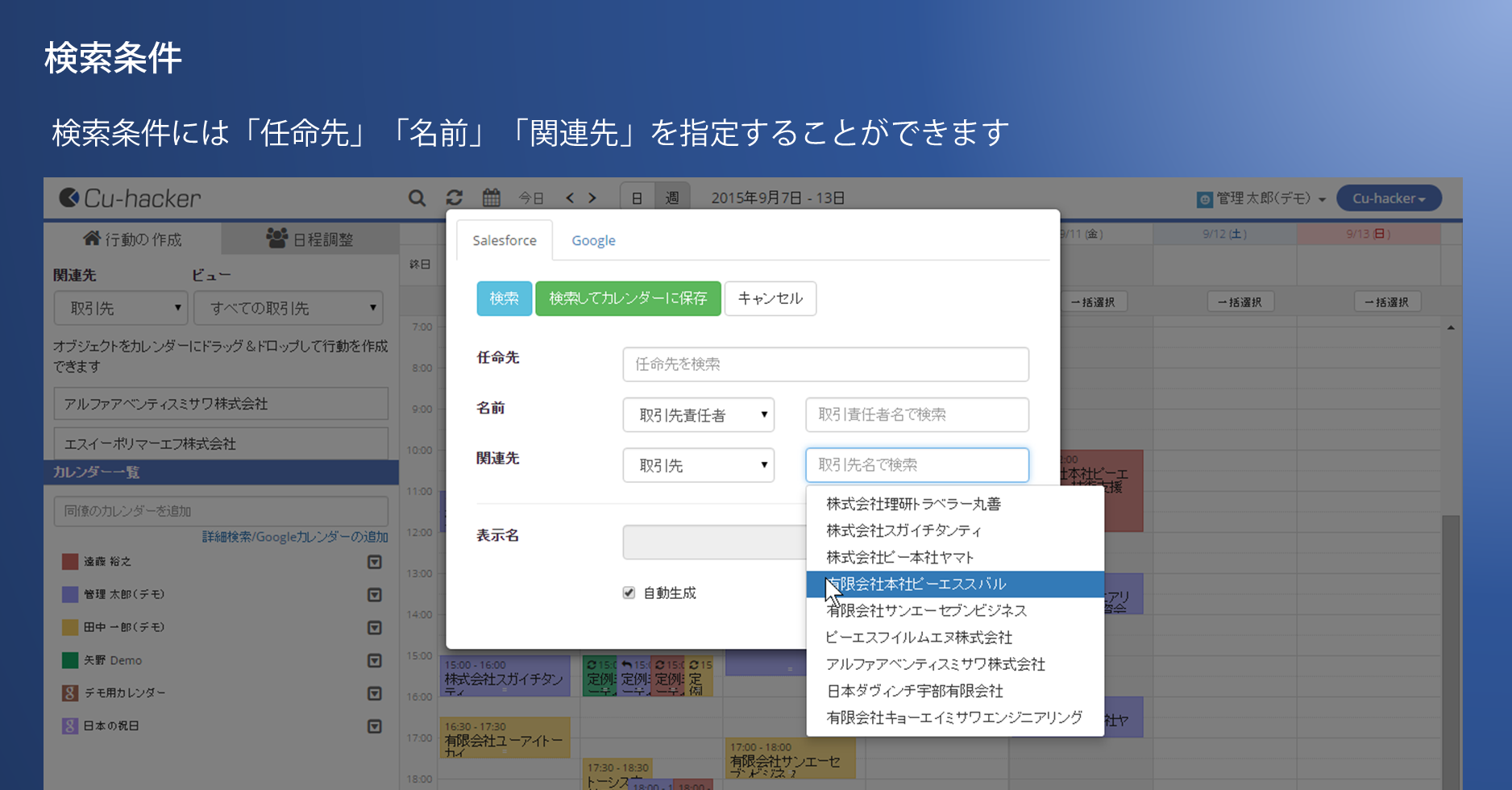Select 株式会社スガイチタンティ from suggestions

(x=955, y=530)
